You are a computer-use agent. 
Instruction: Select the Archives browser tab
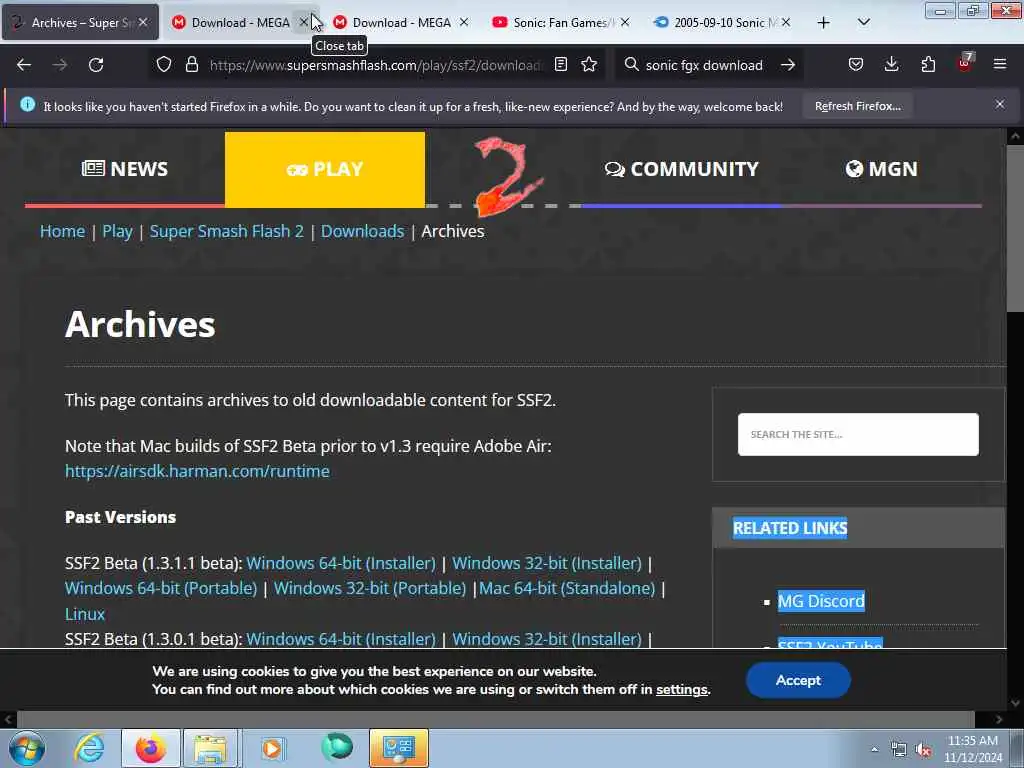click(x=80, y=23)
